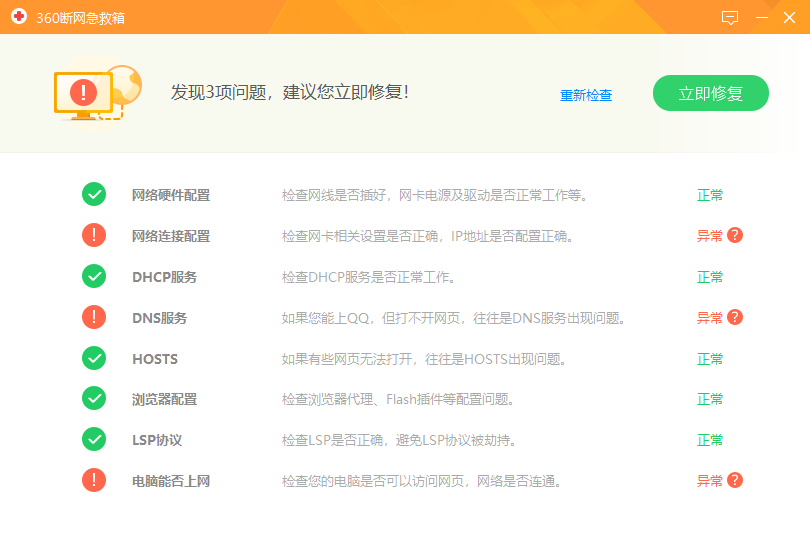The width and height of the screenshot is (810, 535).
Task: Click the 立即修复 repair button
Action: point(710,93)
